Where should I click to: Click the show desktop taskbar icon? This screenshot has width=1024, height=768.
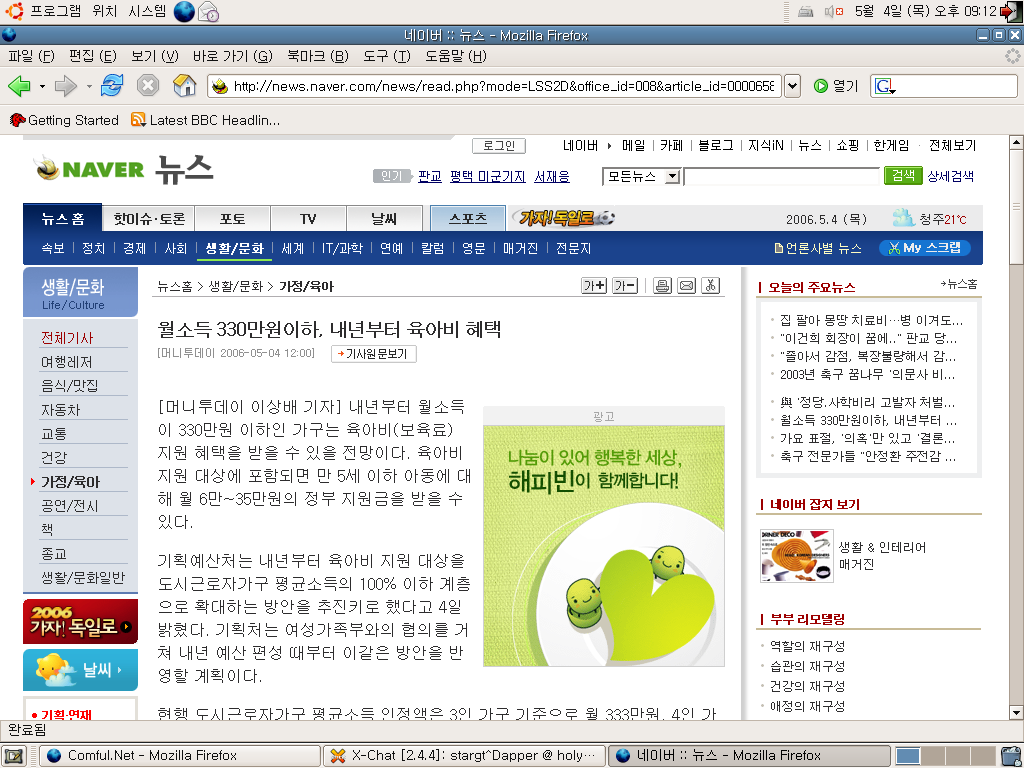pyautogui.click(x=14, y=756)
